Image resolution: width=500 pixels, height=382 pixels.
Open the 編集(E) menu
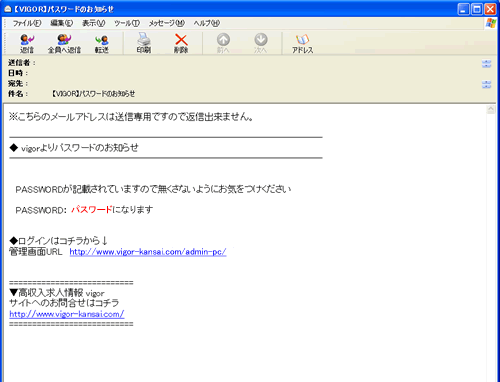click(x=61, y=23)
